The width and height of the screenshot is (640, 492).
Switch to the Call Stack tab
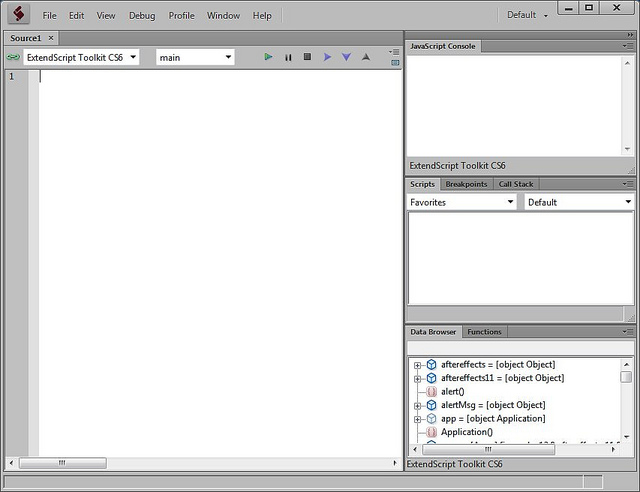tap(516, 184)
